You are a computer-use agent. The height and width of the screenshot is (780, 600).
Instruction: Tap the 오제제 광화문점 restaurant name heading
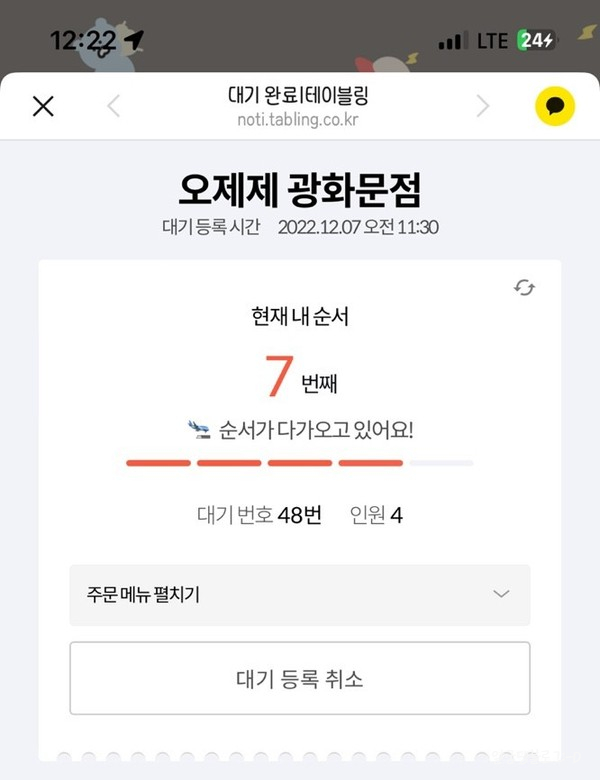300,190
